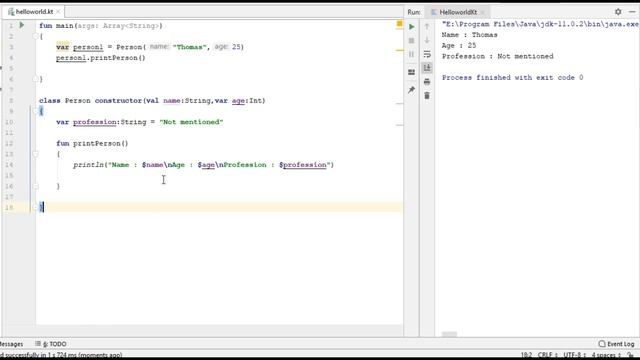Screen dimensions: 640x360
Task: Click the line 3 warning stripe marker
Action: pos(400,50)
